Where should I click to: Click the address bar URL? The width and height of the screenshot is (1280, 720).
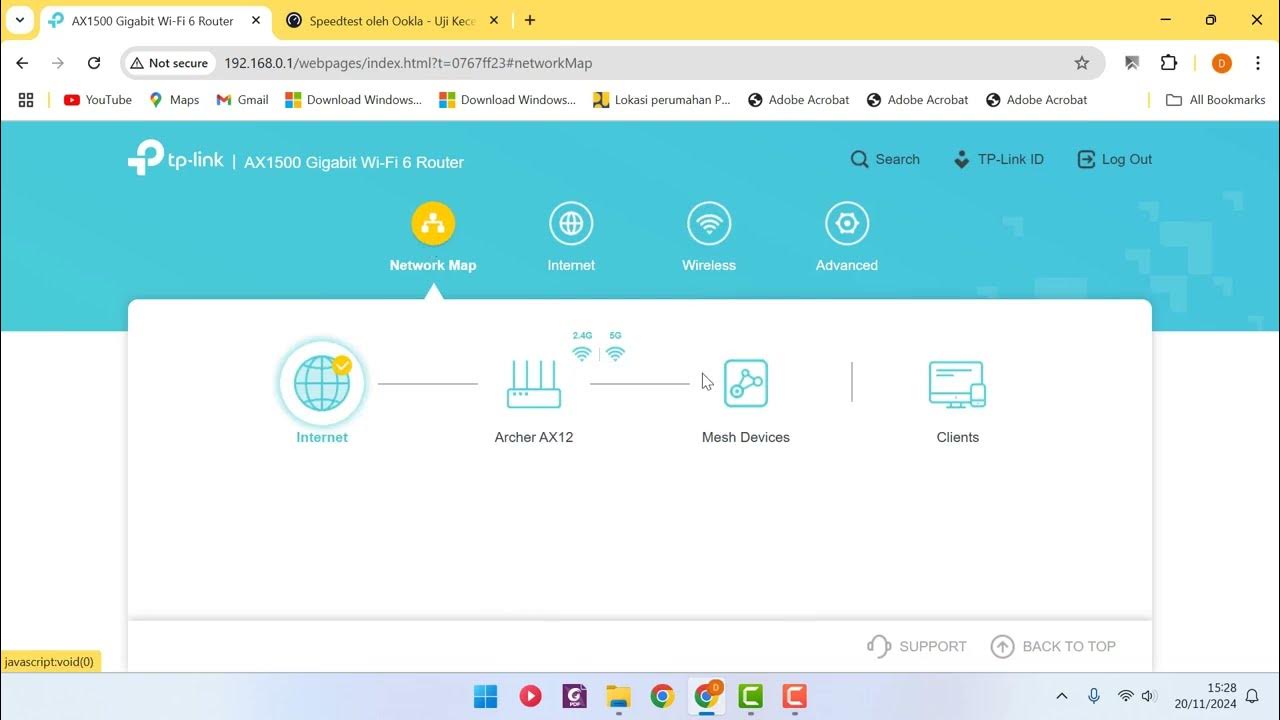(408, 63)
